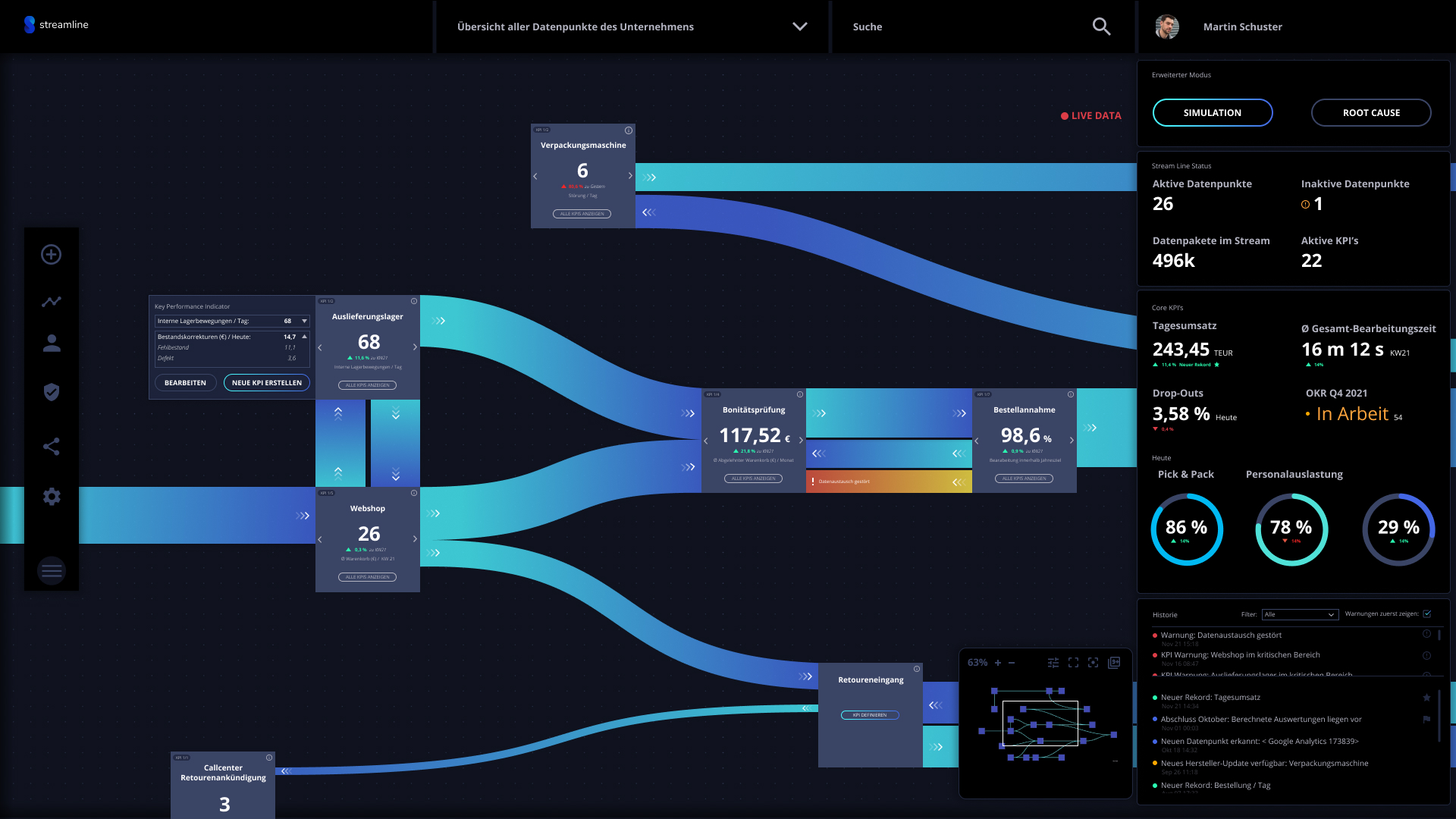The image size is (1456, 819).
Task: Click NEUE KPI ERSTELLEN button
Action: coord(267,383)
